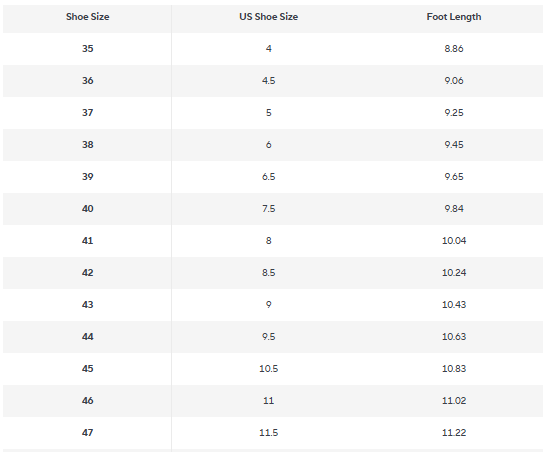Select shoe size 36 cell
Viewport: 549px width, 452px height.
tap(88, 81)
